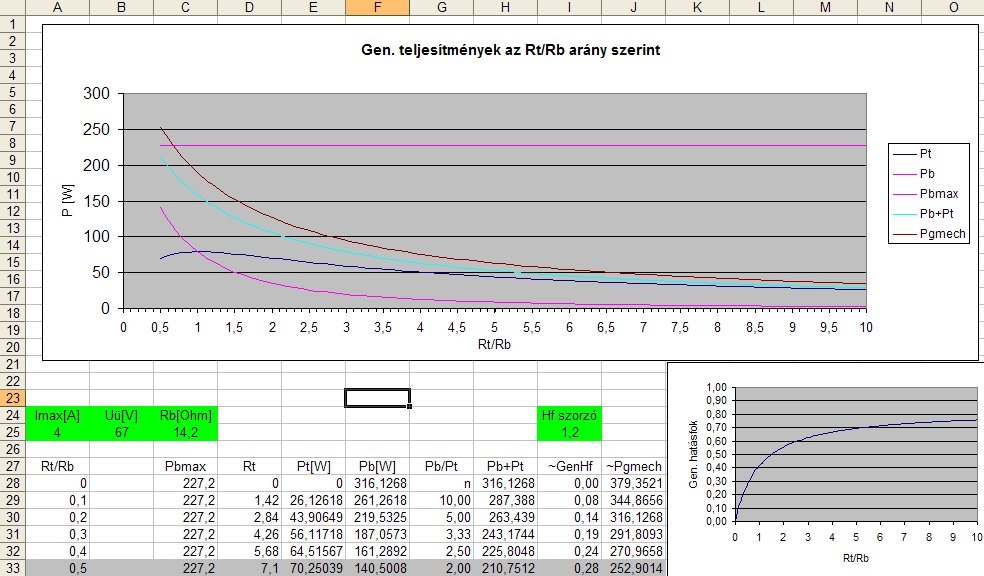Select cell with value 252,9014
This screenshot has height=576, width=984.
click(x=633, y=568)
